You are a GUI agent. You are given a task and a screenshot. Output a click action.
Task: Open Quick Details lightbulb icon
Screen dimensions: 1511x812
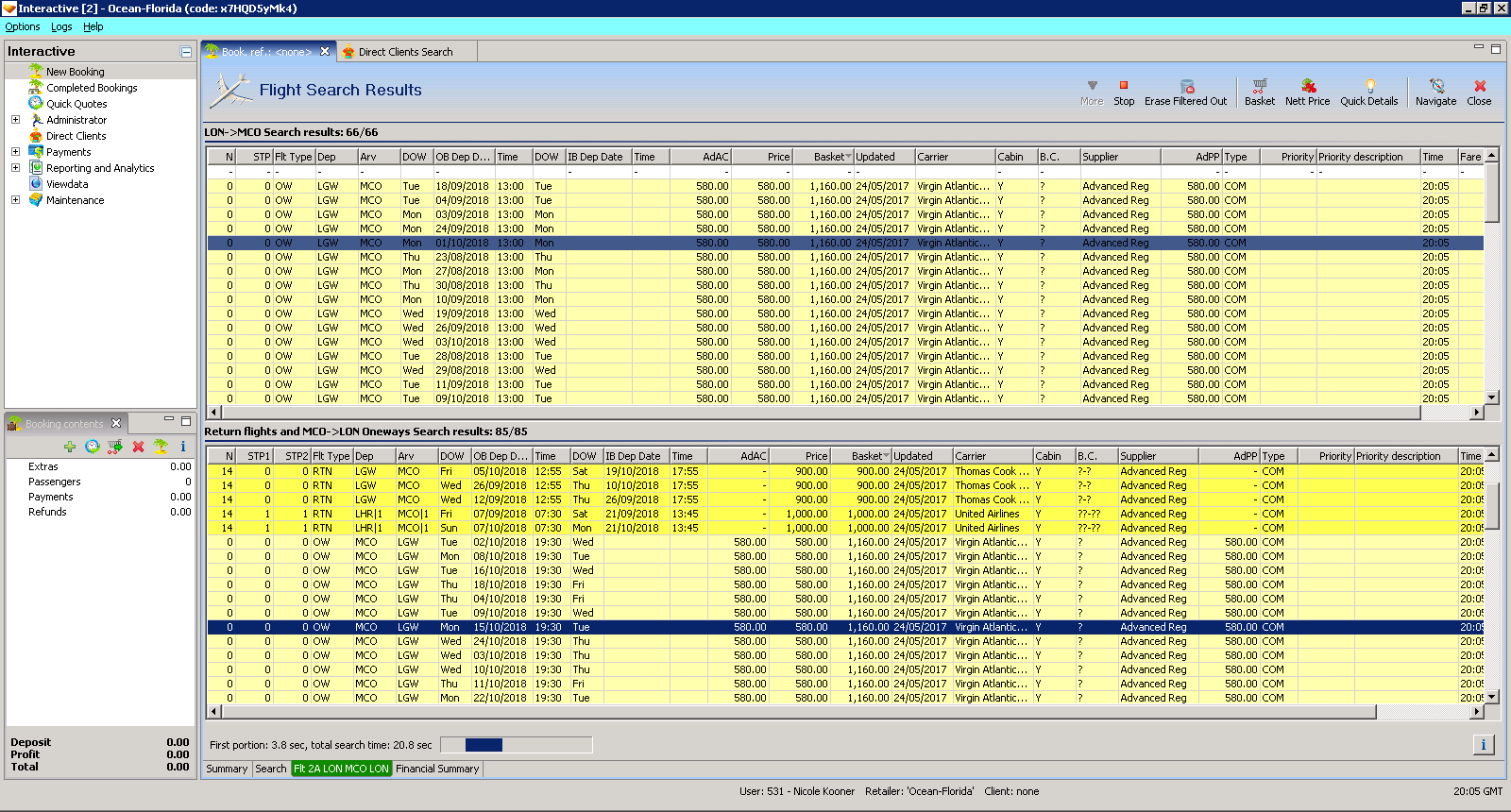click(1368, 86)
